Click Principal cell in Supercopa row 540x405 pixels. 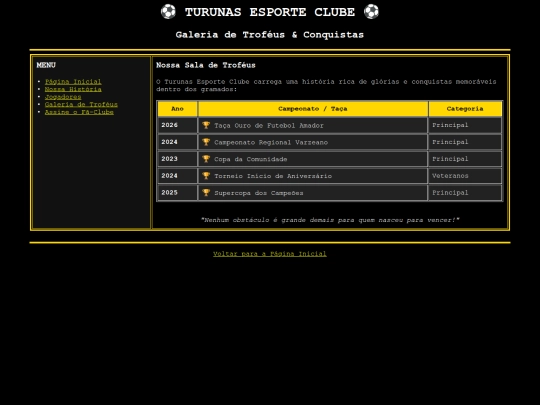[x=465, y=193]
